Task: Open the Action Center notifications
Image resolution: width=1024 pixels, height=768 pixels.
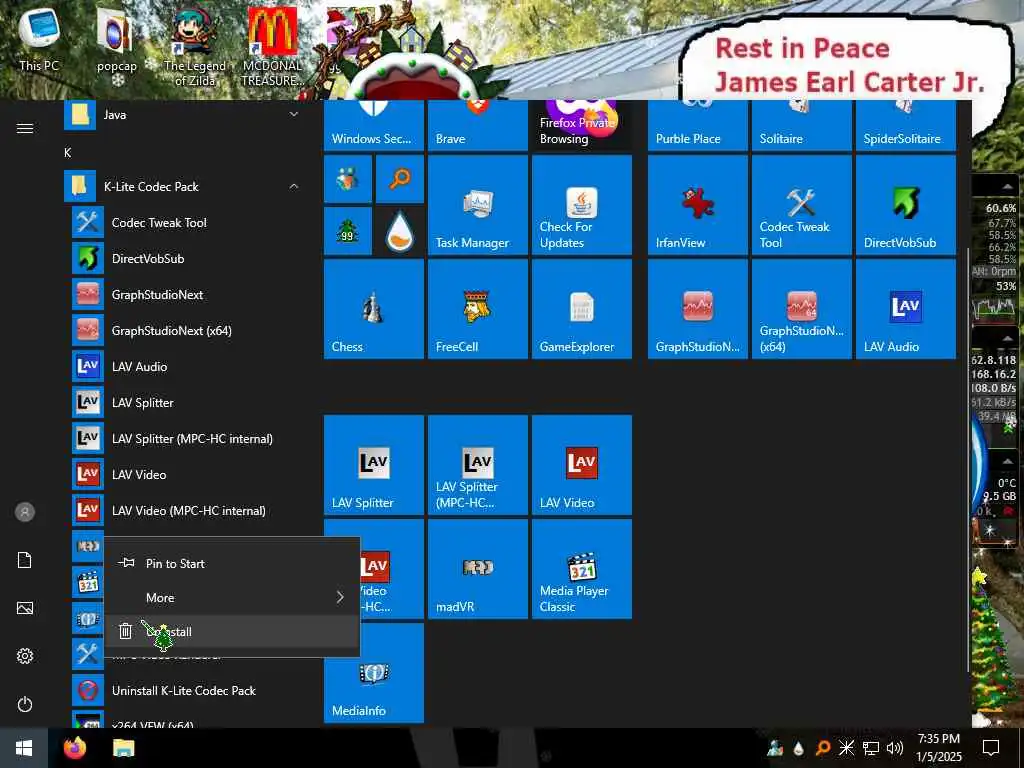Action: pos(991,748)
